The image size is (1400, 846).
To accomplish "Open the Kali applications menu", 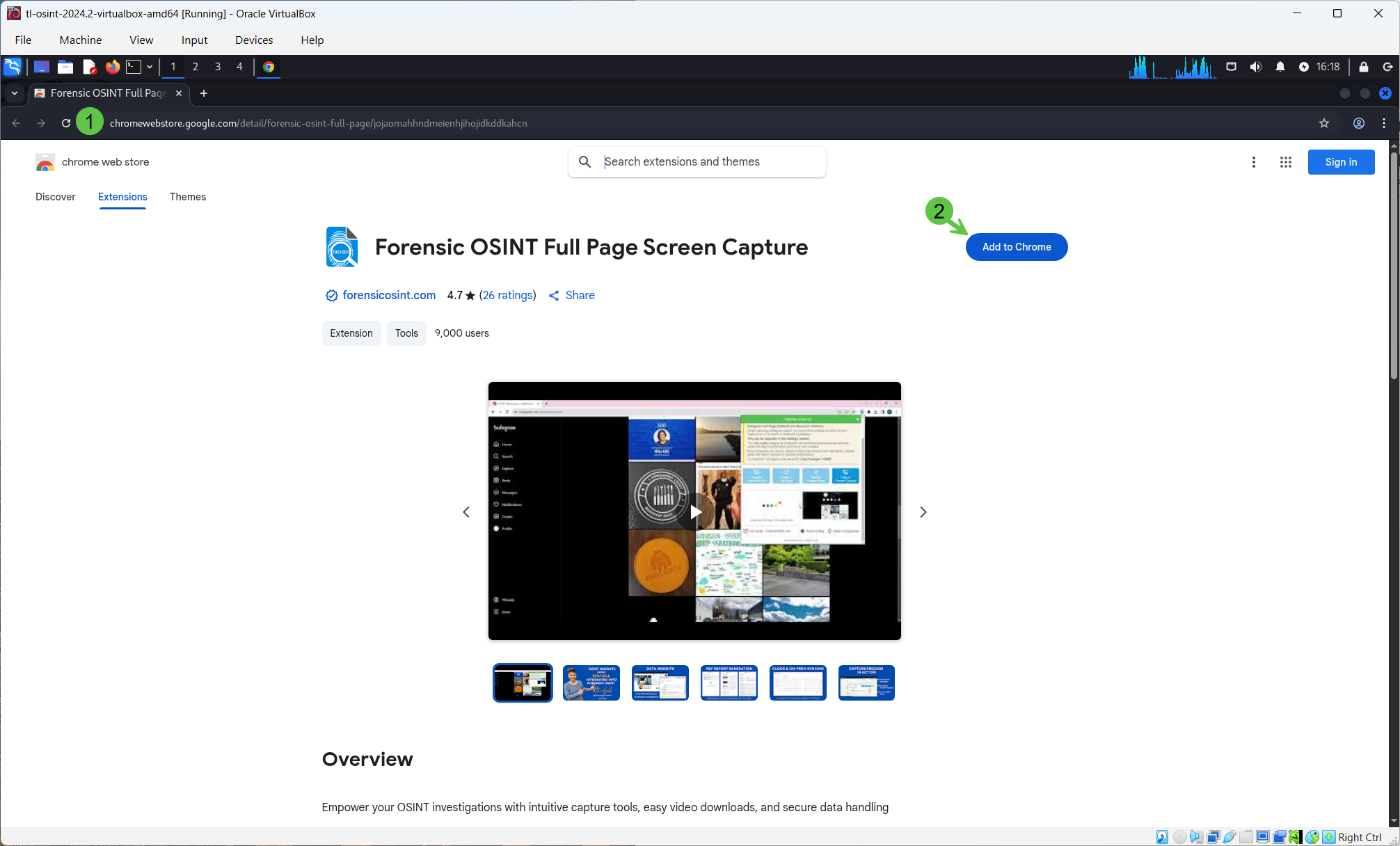I will click(13, 66).
